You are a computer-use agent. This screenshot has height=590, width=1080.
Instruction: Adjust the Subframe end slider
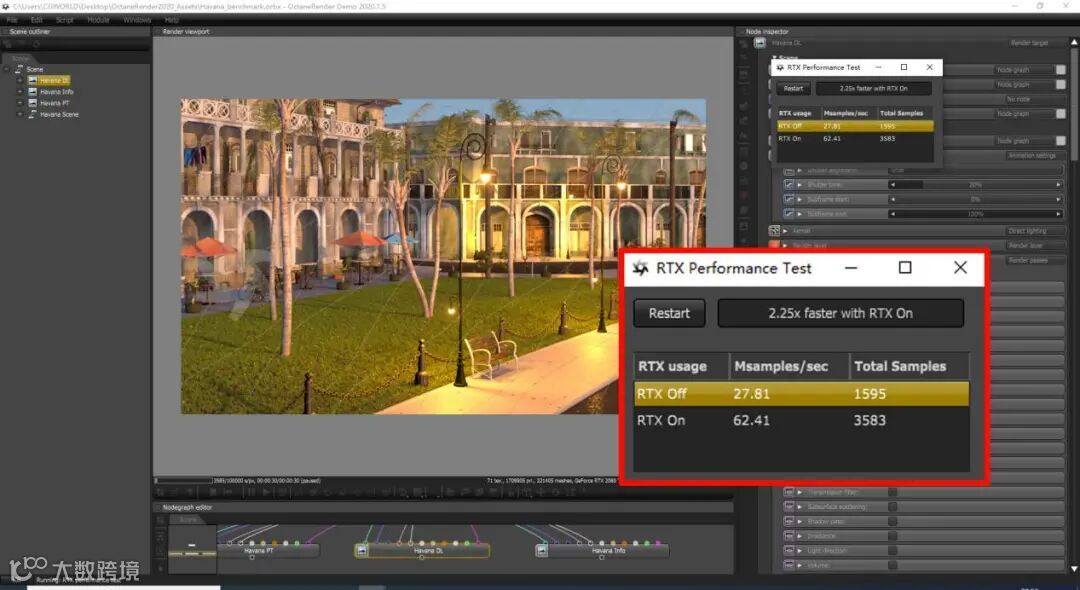(x=975, y=214)
